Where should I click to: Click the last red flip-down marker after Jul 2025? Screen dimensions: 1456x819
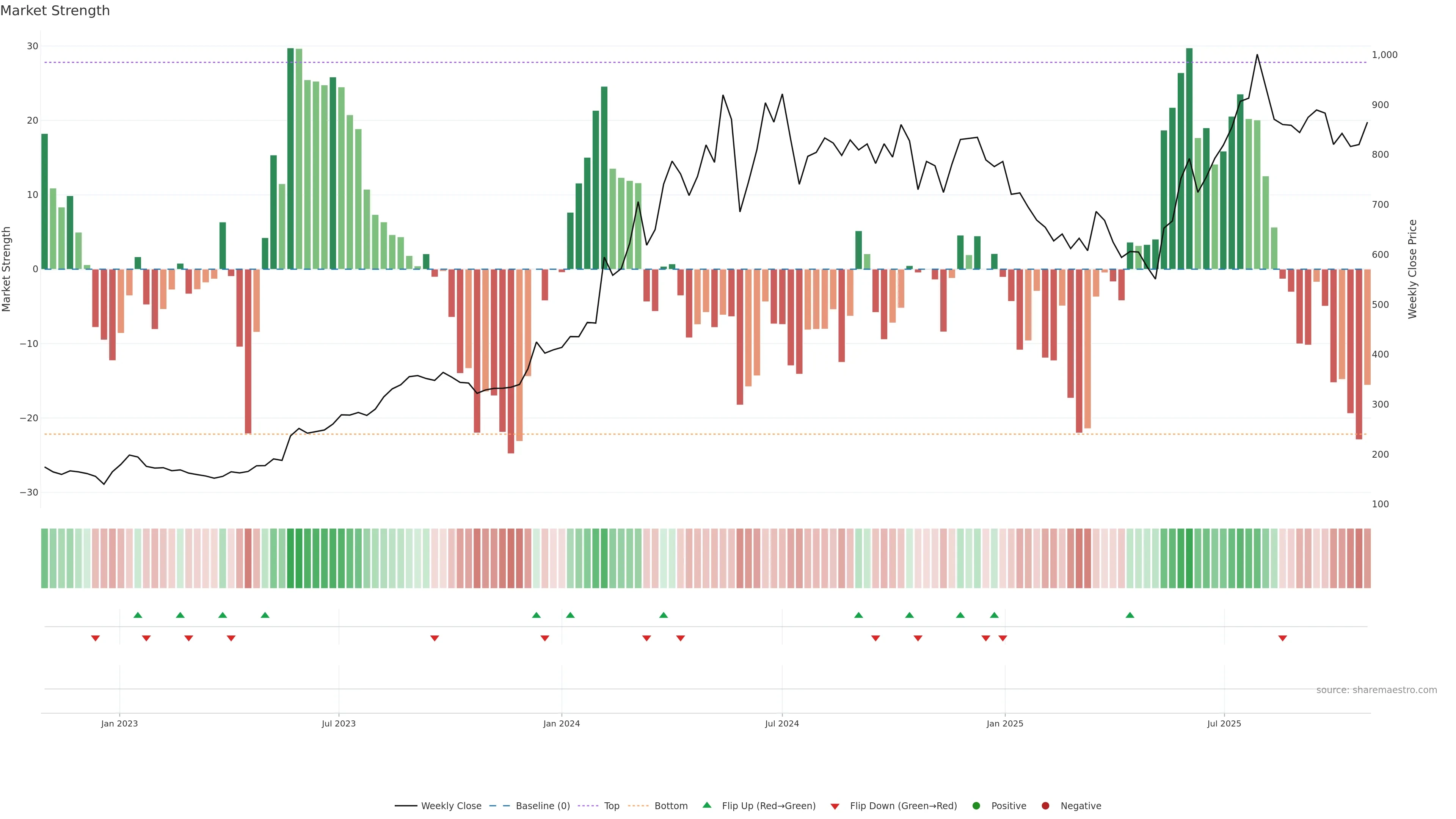coord(1282,638)
